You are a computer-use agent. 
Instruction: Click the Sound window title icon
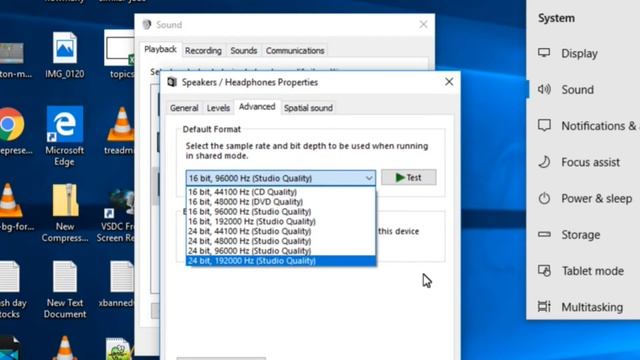click(x=147, y=24)
